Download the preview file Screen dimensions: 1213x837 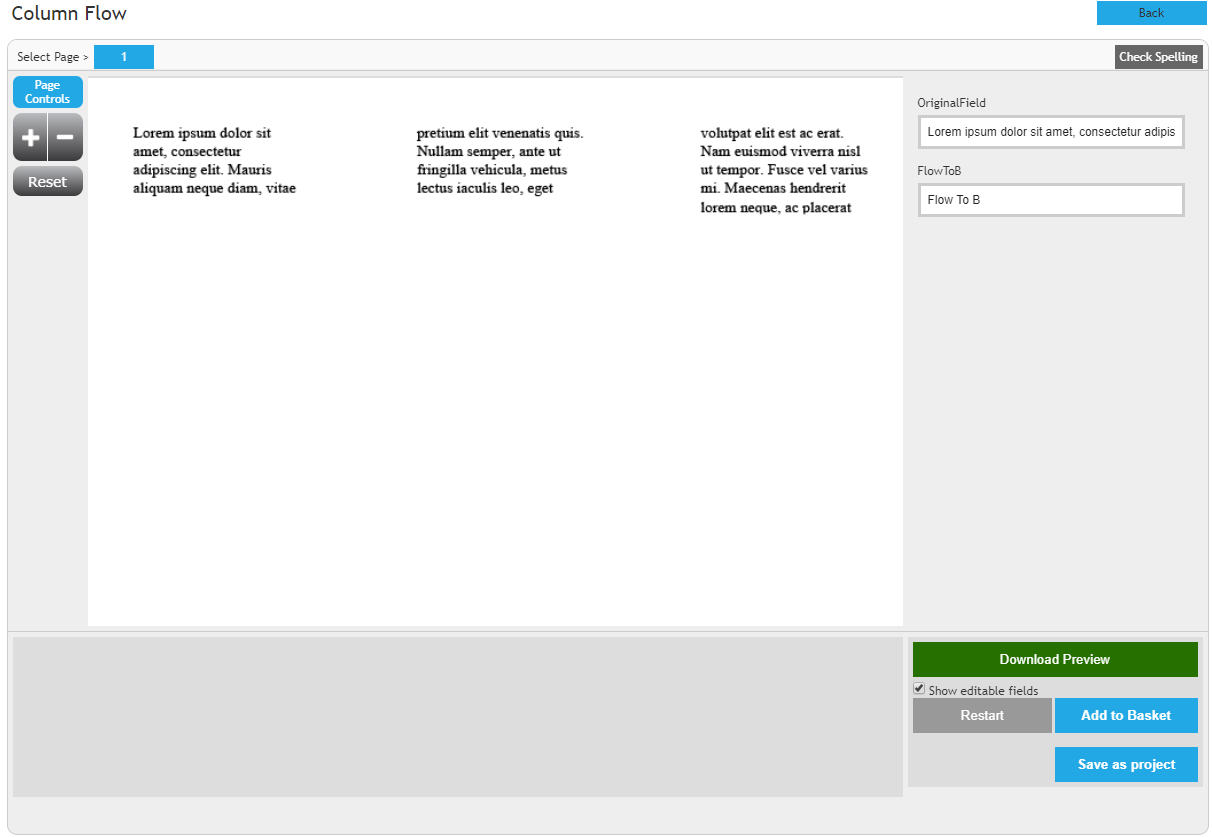pyautogui.click(x=1055, y=660)
